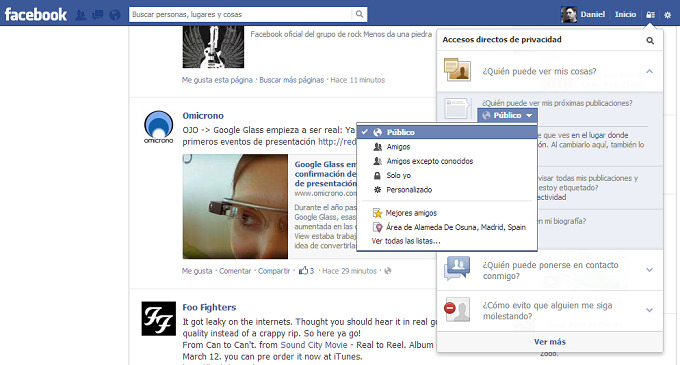Click Compartir under the Omicrono post
Screen dimensions: 680x365
[x=274, y=271]
